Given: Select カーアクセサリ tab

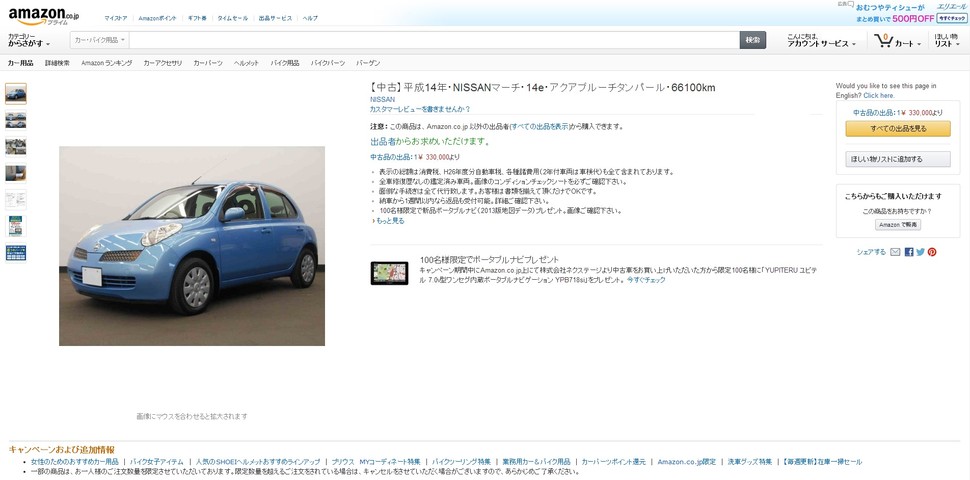Looking at the screenshot, I should [163, 63].
